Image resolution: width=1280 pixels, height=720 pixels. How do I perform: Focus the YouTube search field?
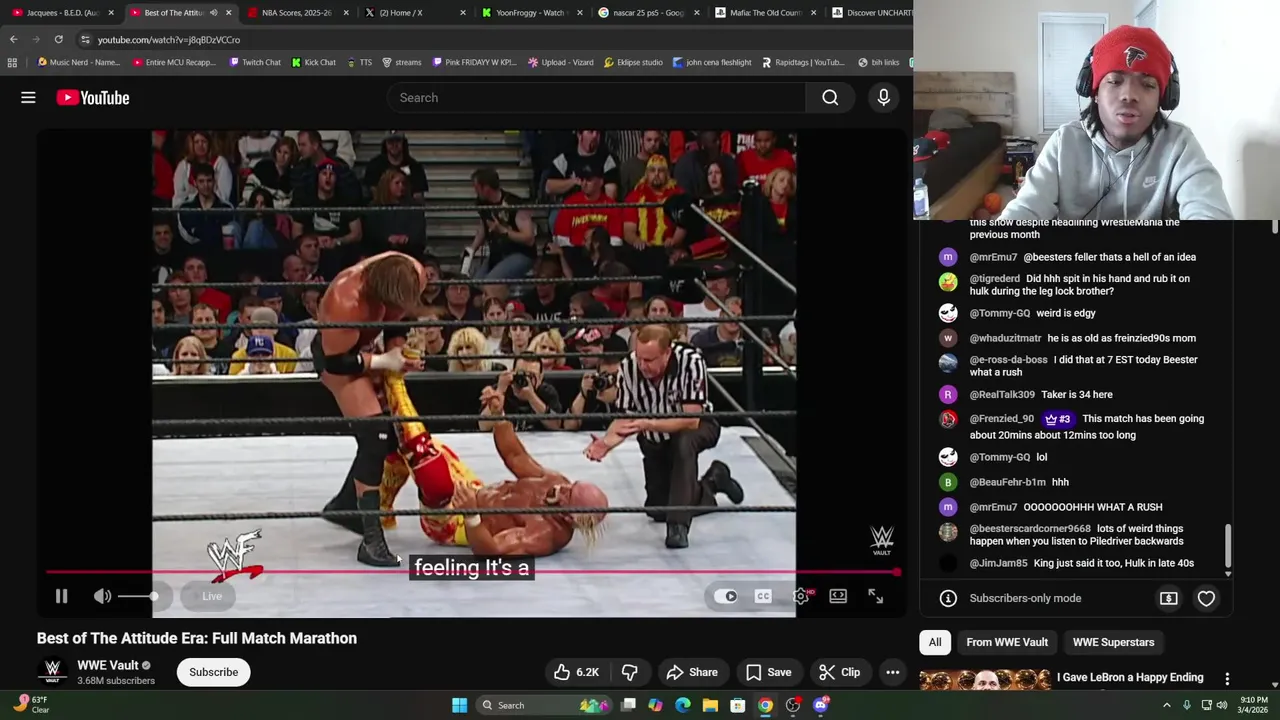[x=596, y=97]
